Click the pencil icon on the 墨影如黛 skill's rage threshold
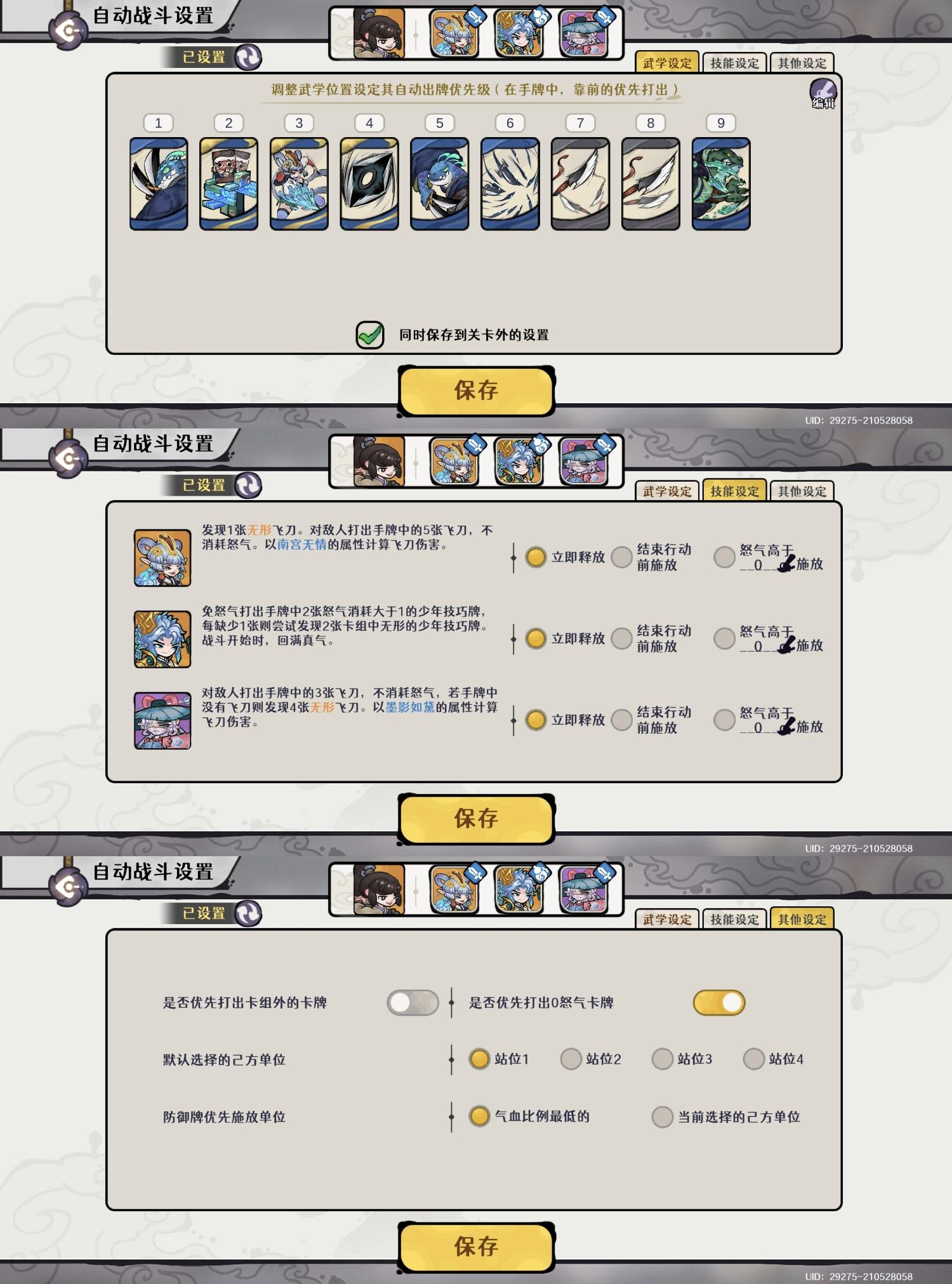Screen dimensions: 952x1284 786,725
